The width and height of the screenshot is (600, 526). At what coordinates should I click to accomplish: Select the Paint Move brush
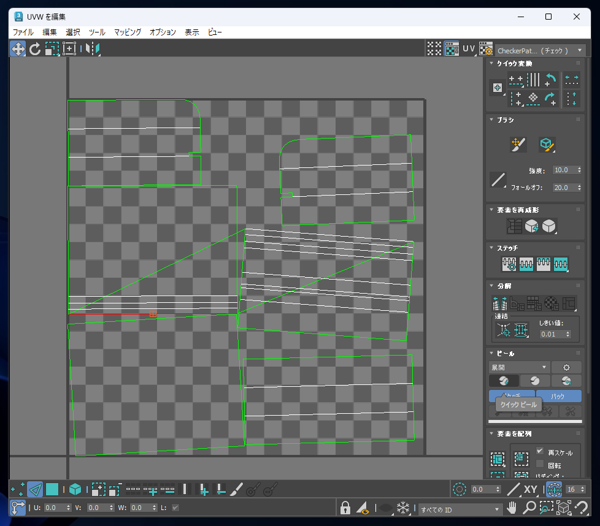518,145
